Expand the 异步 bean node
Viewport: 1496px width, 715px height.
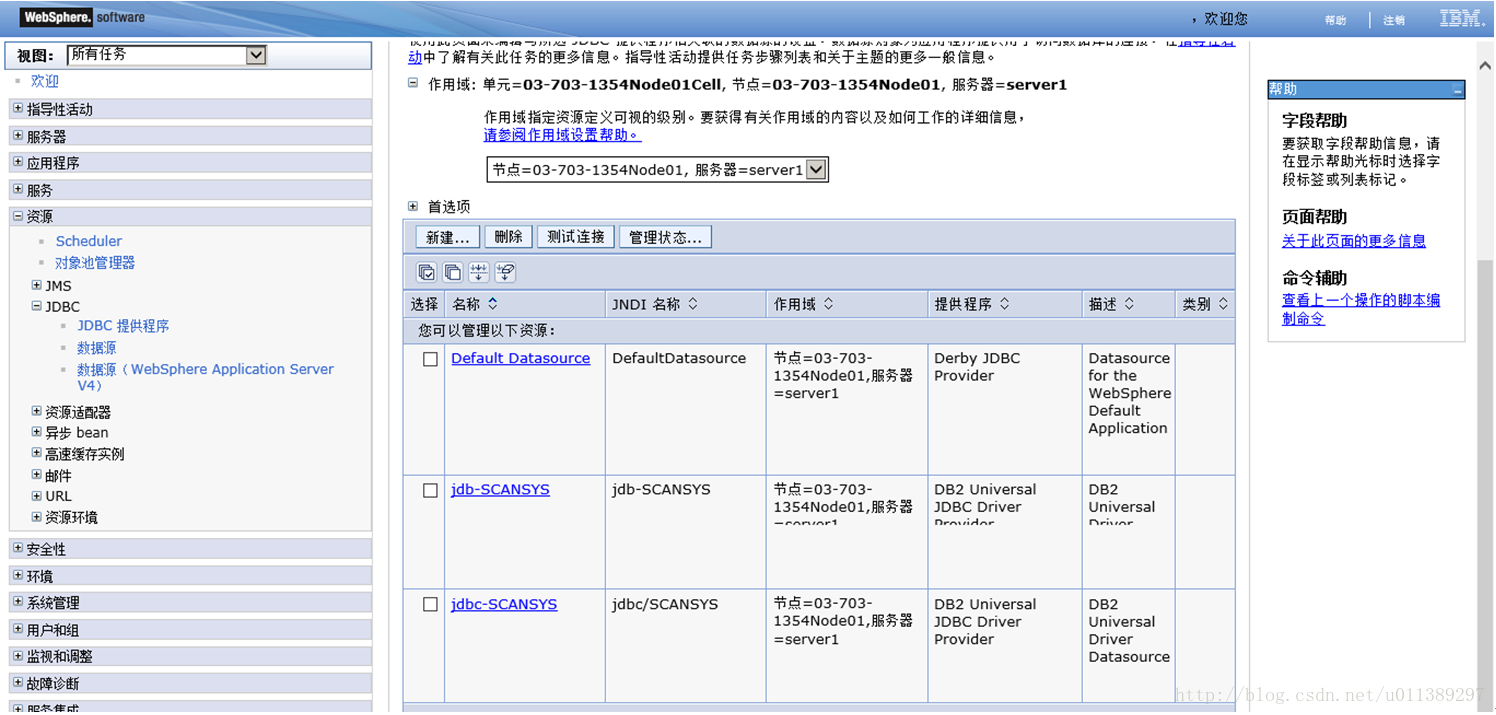click(x=37, y=432)
